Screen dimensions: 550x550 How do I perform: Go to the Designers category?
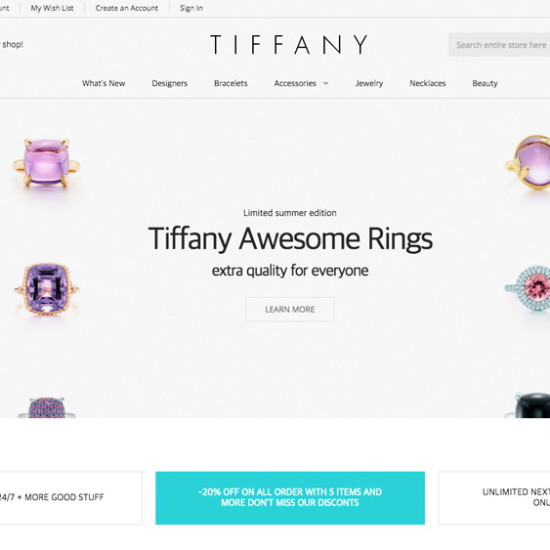pyautogui.click(x=169, y=83)
